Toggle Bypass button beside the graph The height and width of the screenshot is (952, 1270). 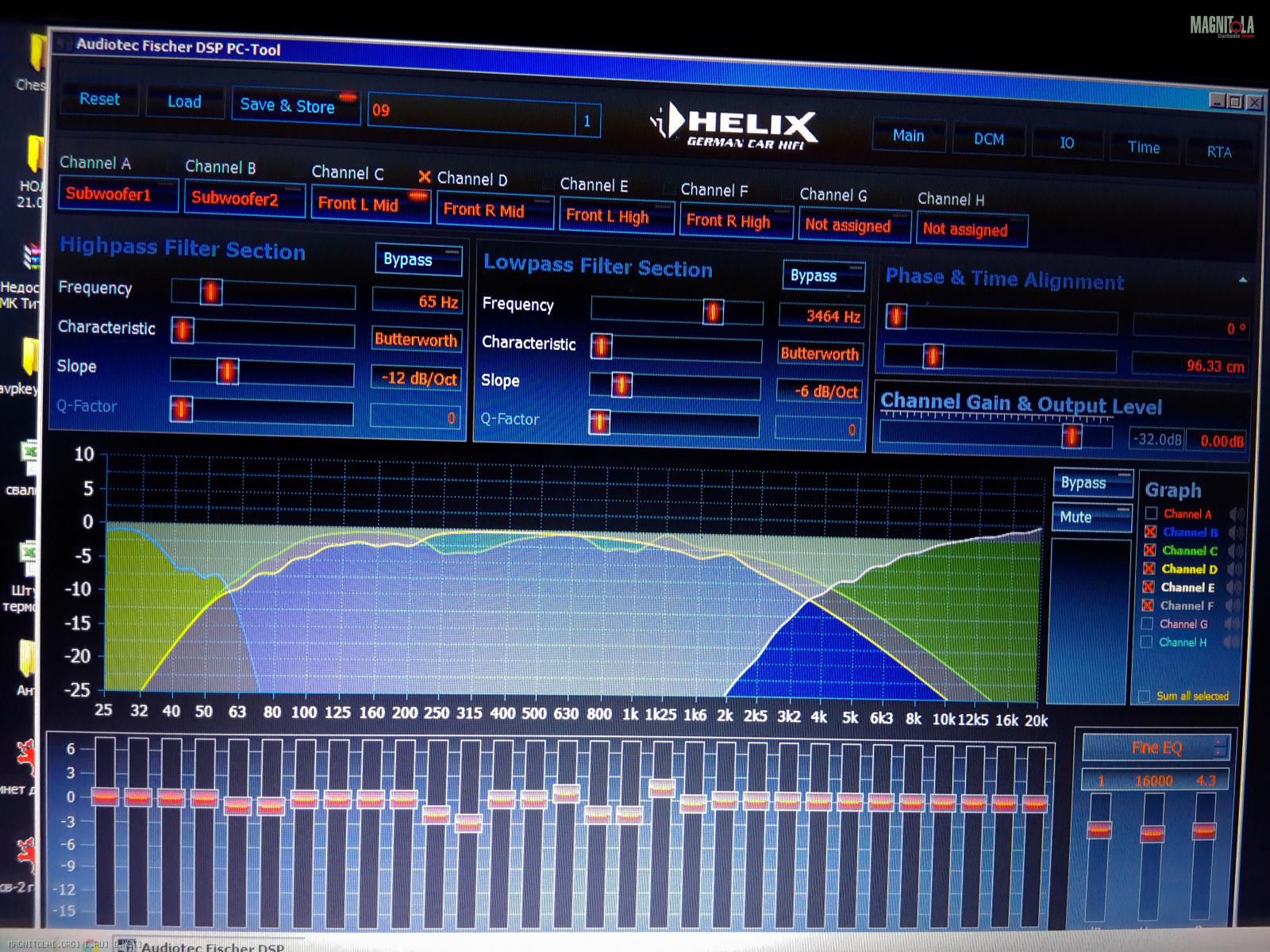(x=1092, y=483)
